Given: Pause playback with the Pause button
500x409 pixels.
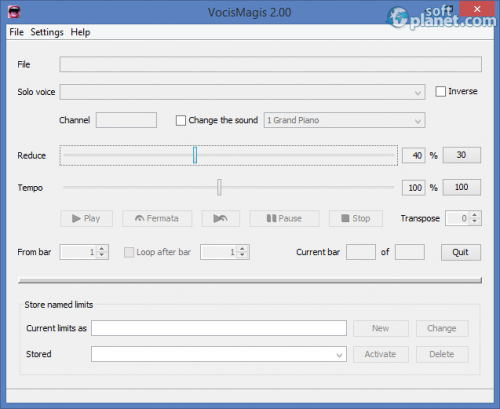Looking at the screenshot, I should [284, 218].
